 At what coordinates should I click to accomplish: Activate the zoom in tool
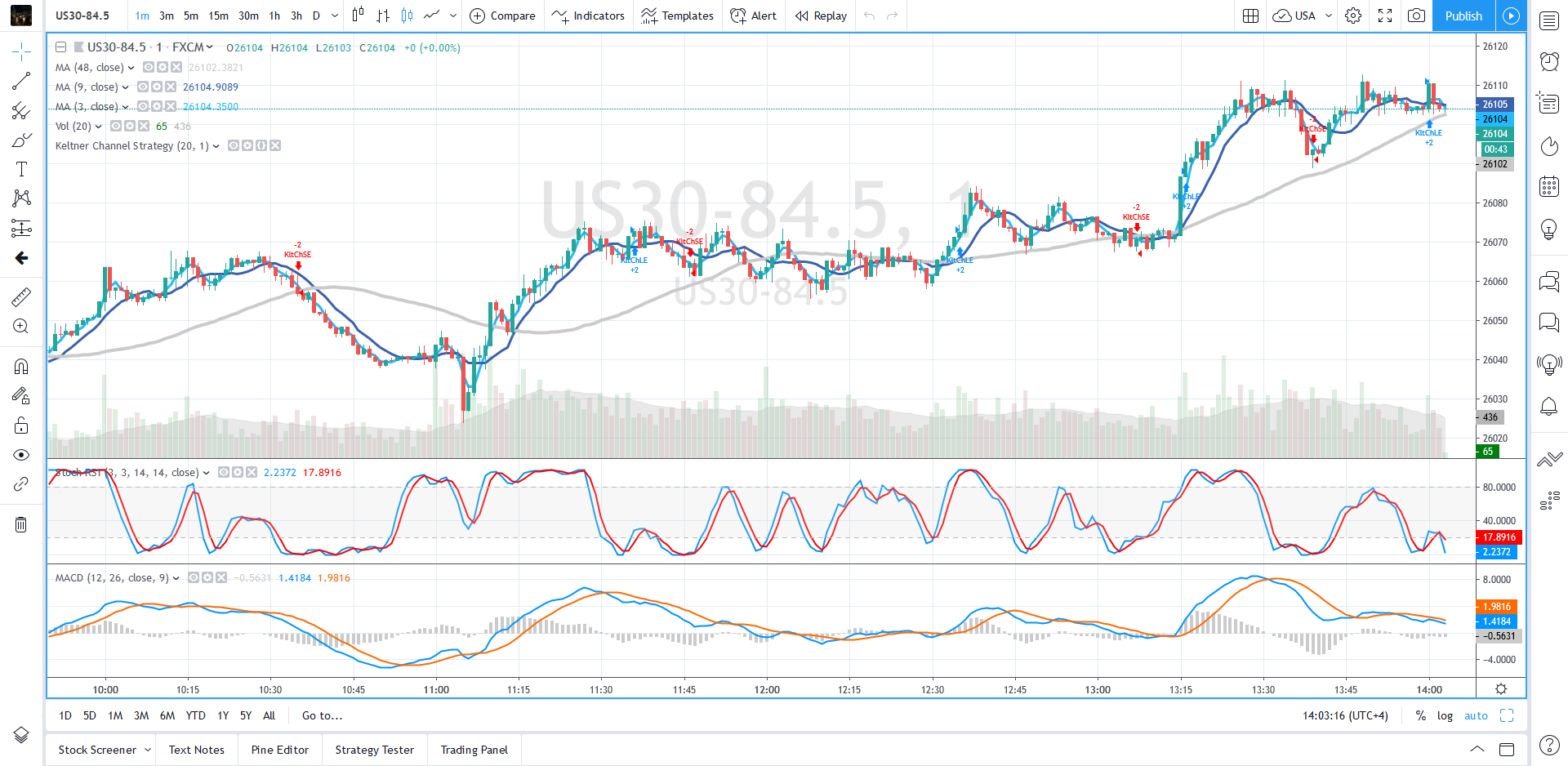pyautogui.click(x=21, y=326)
